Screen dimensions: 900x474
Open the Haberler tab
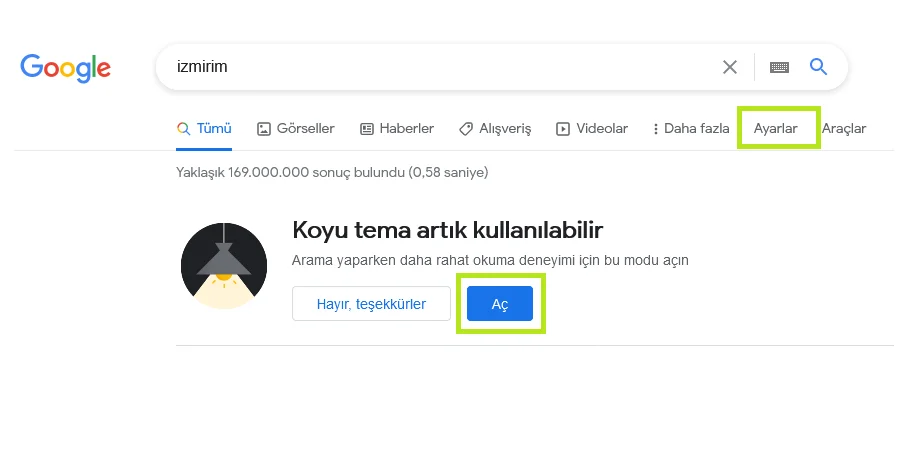[397, 129]
